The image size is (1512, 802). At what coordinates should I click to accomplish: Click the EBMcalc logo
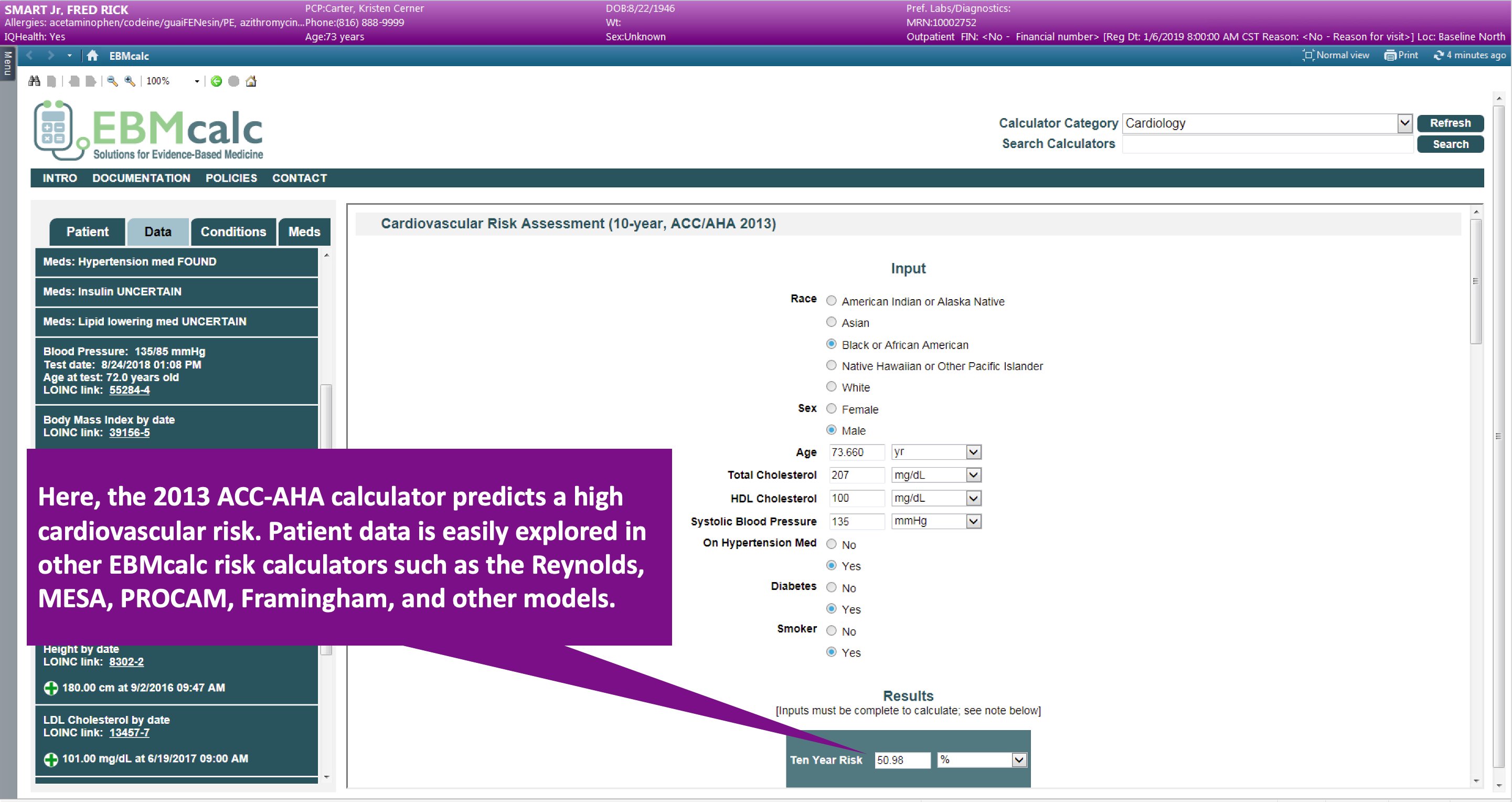pyautogui.click(x=148, y=130)
